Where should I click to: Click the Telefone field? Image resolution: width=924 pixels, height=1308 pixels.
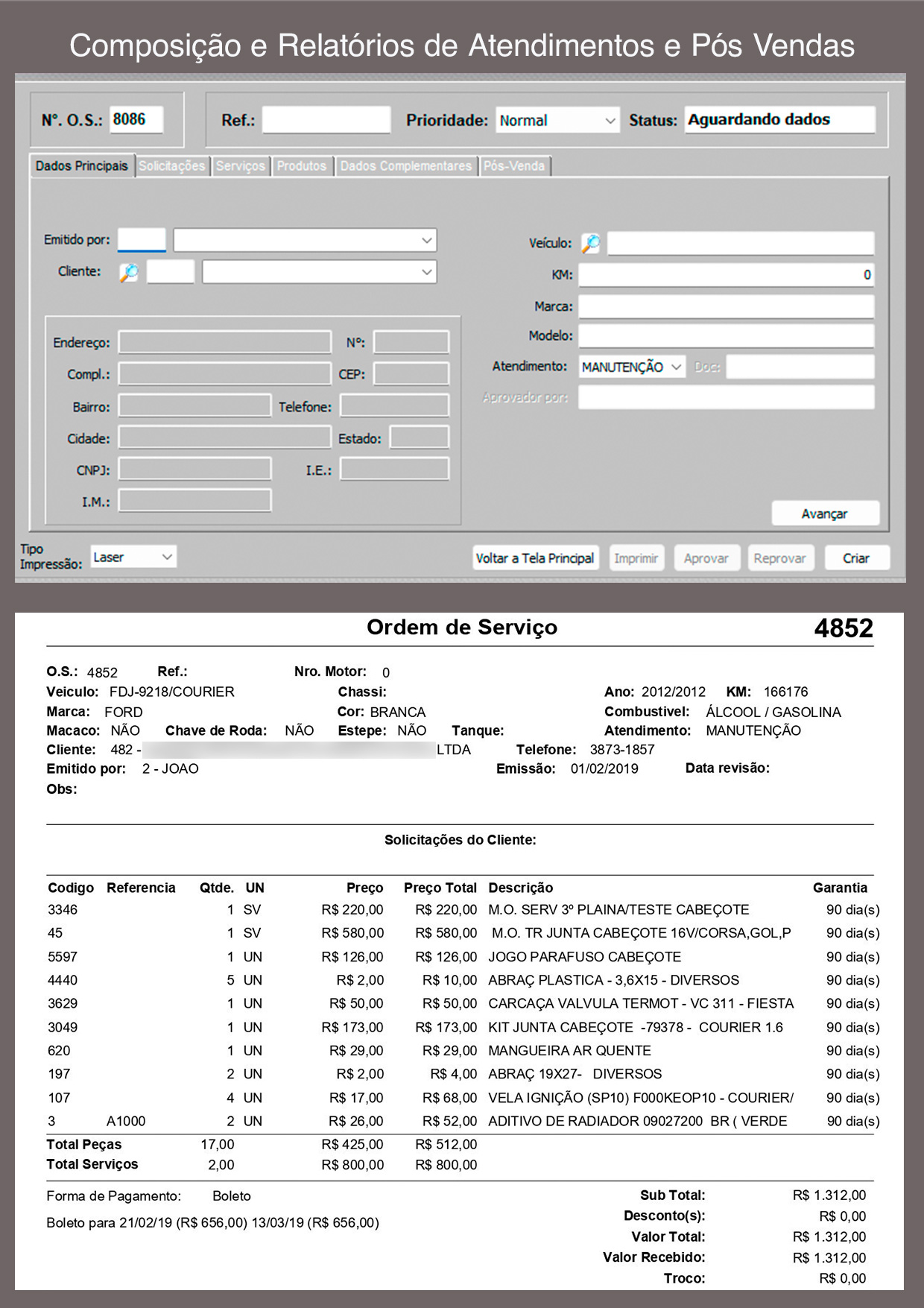395,406
